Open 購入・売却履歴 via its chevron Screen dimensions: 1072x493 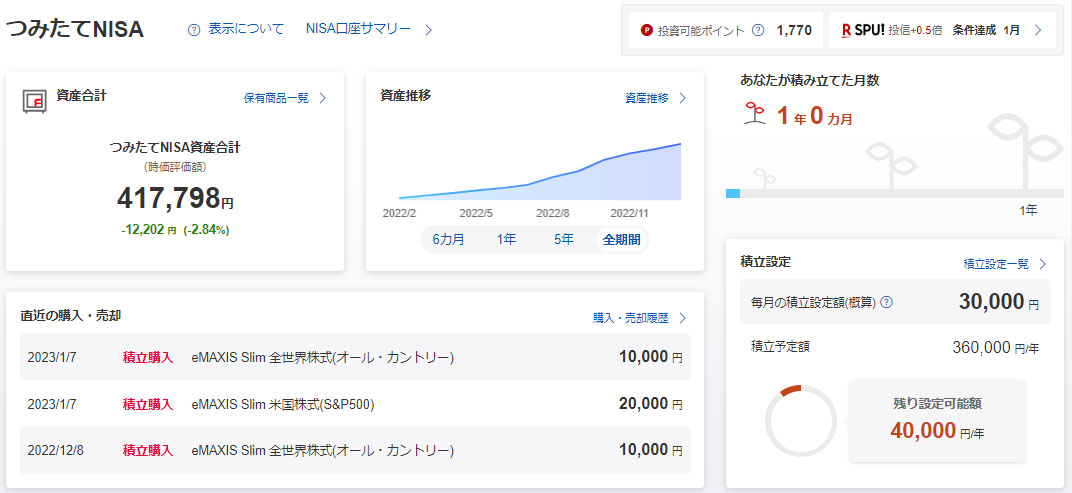pos(683,318)
